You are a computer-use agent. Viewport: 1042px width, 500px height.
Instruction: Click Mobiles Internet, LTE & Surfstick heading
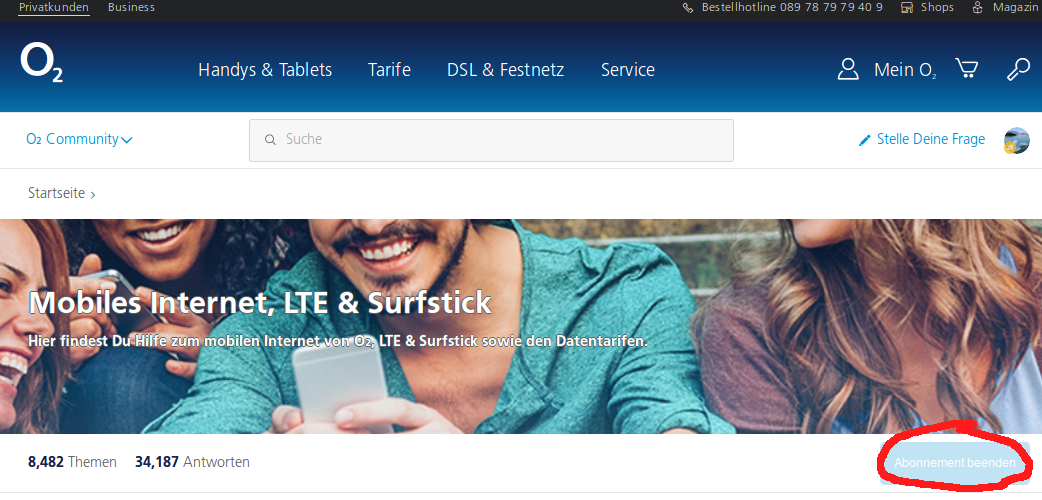pyautogui.click(x=260, y=303)
